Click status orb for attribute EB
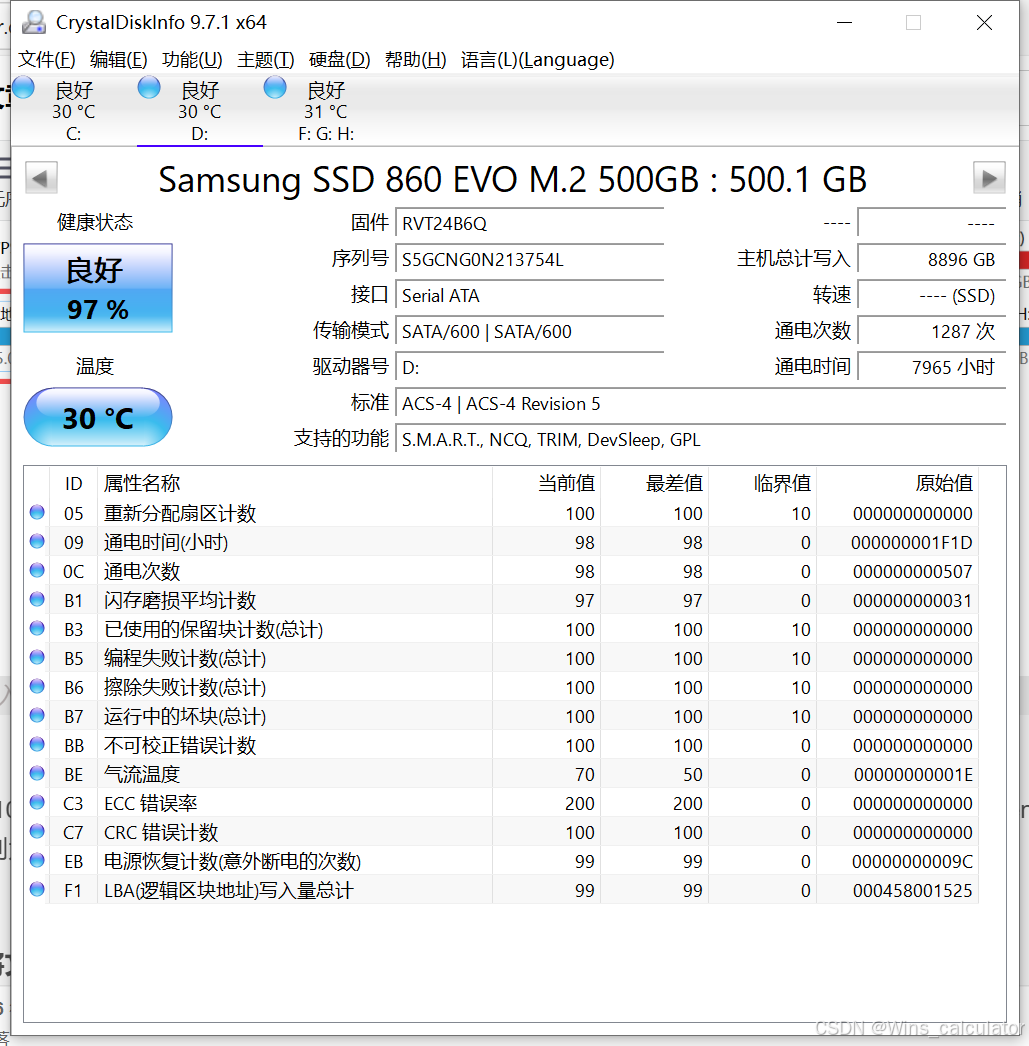The image size is (1029, 1046). (x=37, y=861)
